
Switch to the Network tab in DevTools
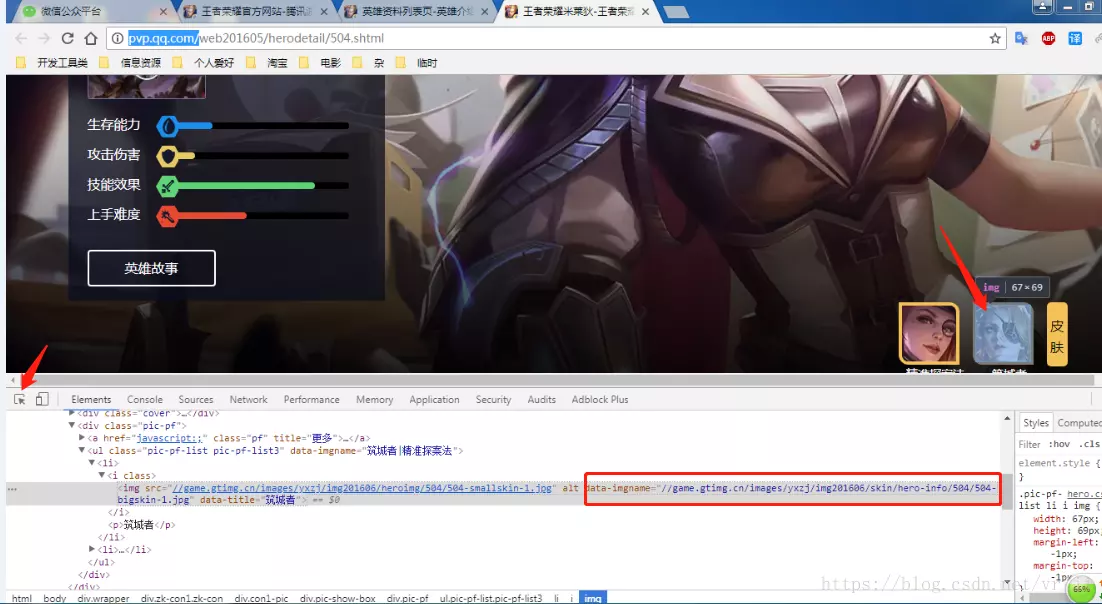point(248,399)
